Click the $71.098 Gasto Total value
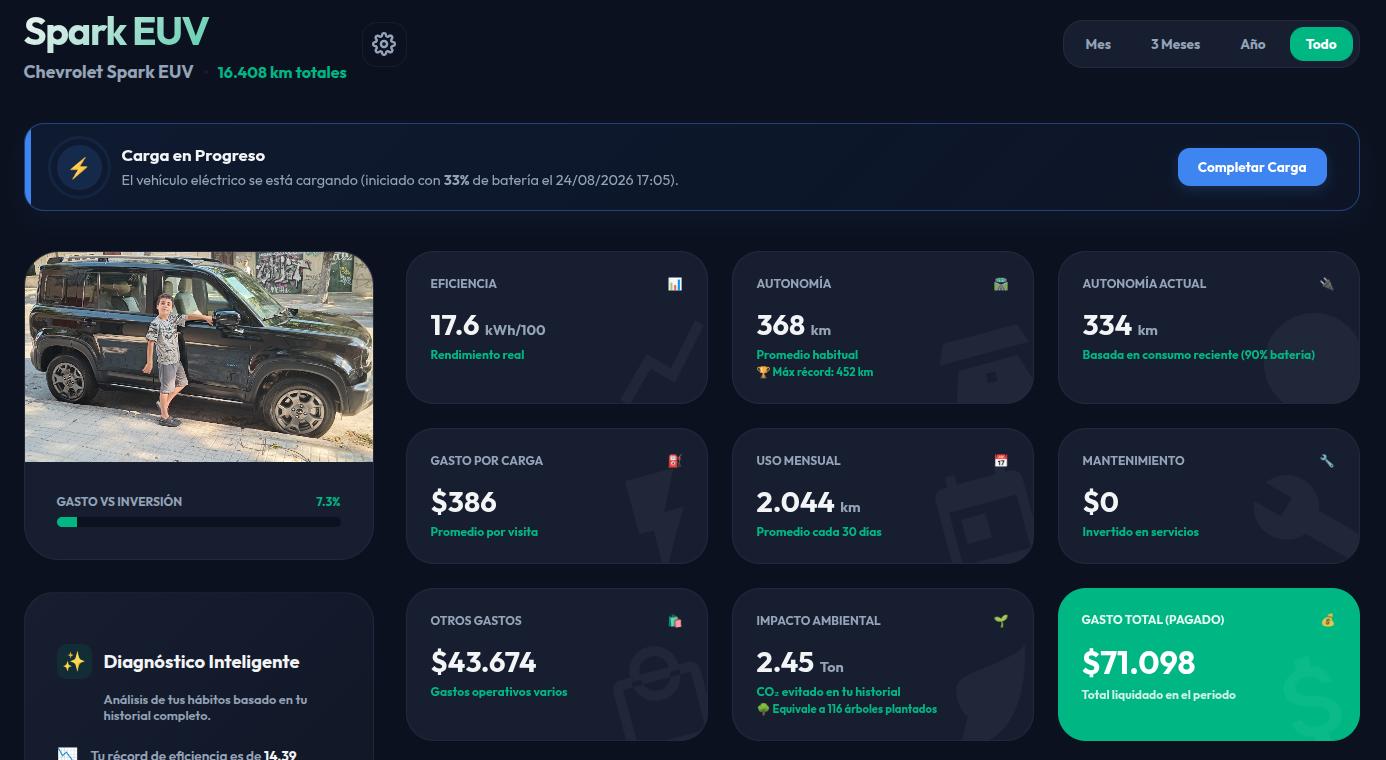1386x760 pixels. 1139,662
